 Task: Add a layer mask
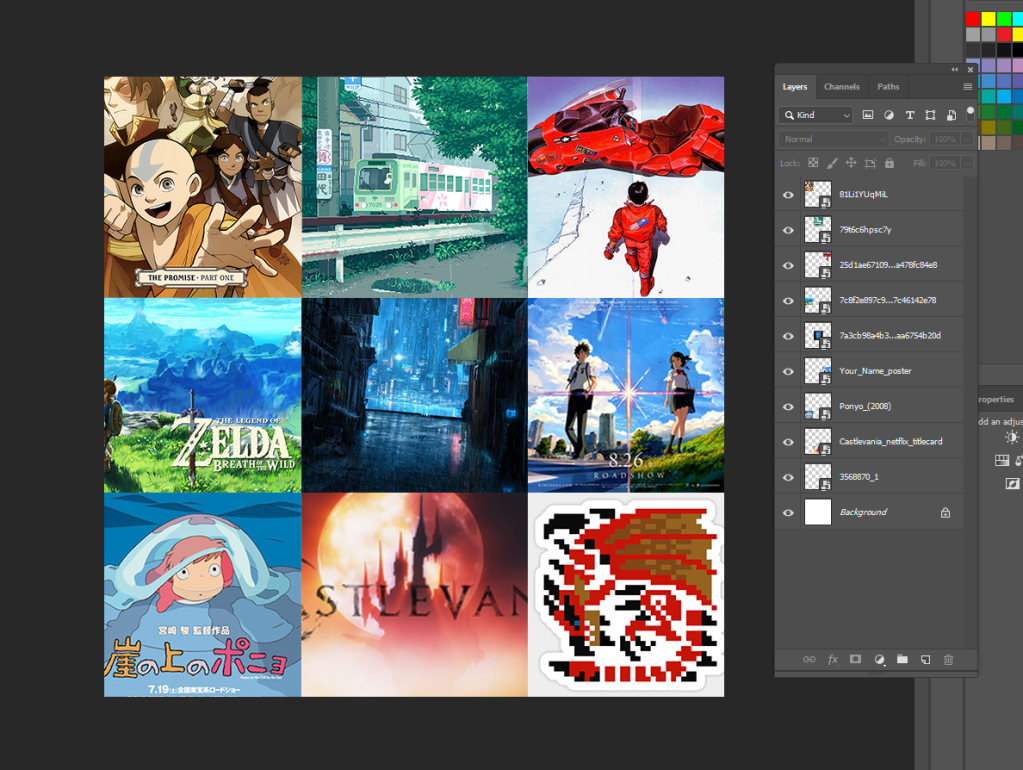pos(855,660)
